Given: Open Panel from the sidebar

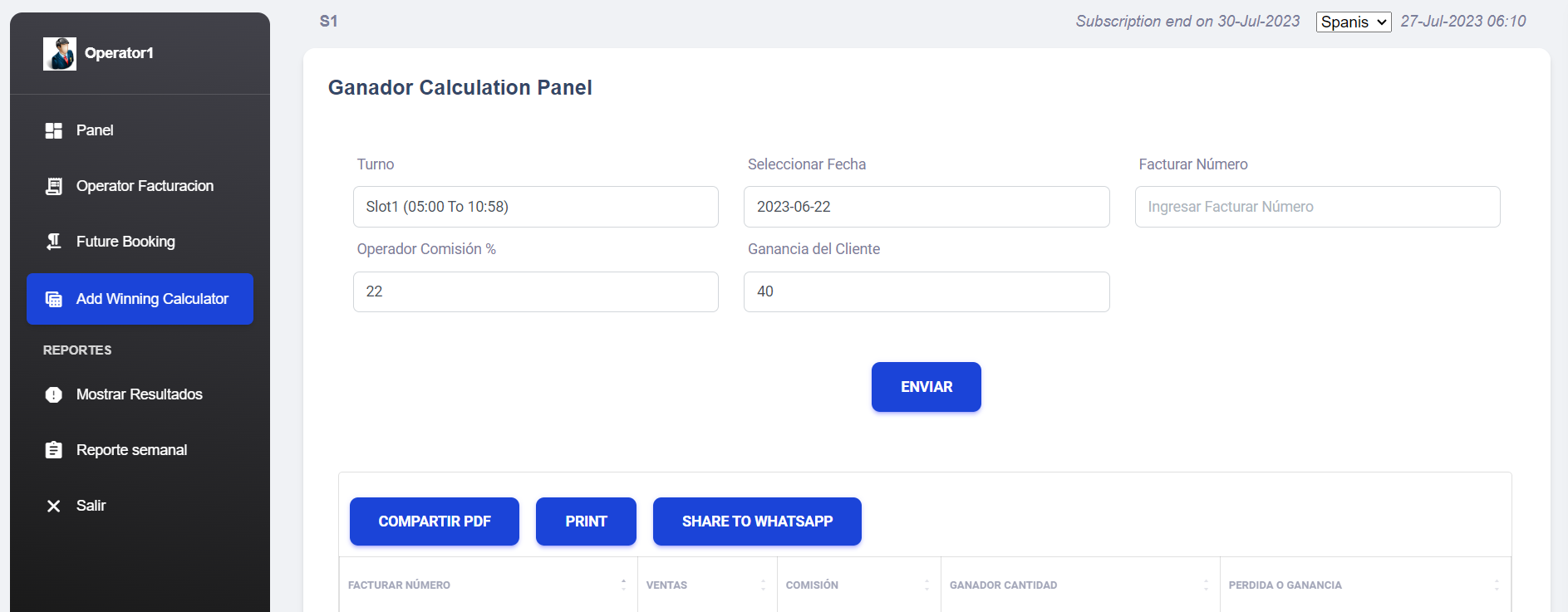Looking at the screenshot, I should tap(140, 130).
